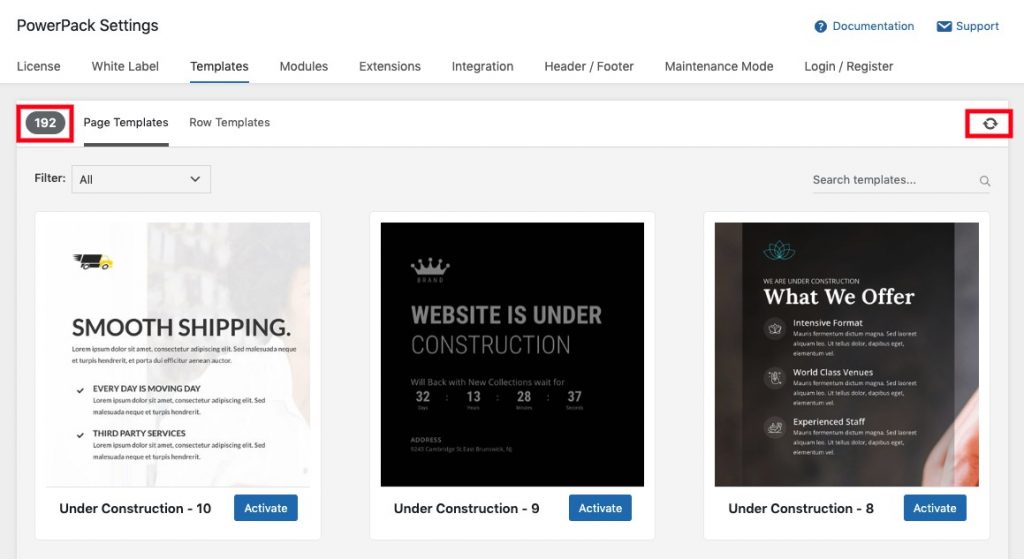The image size is (1024, 559).
Task: Click the Filter: label
Action: (50, 178)
